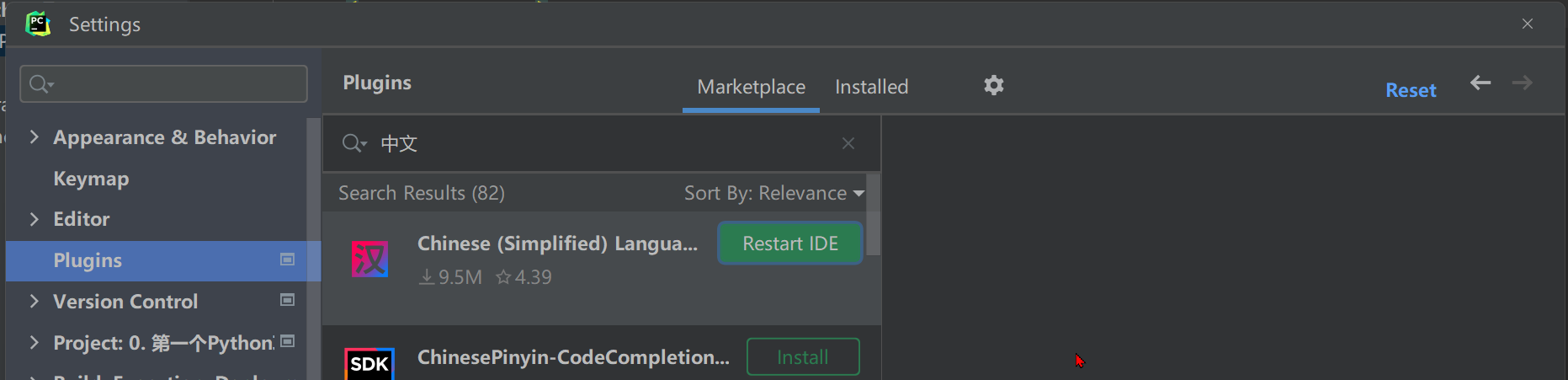Install the ChinesePinyin-CodeCompletion plugin
Screen dimensions: 1568x380
(803, 357)
